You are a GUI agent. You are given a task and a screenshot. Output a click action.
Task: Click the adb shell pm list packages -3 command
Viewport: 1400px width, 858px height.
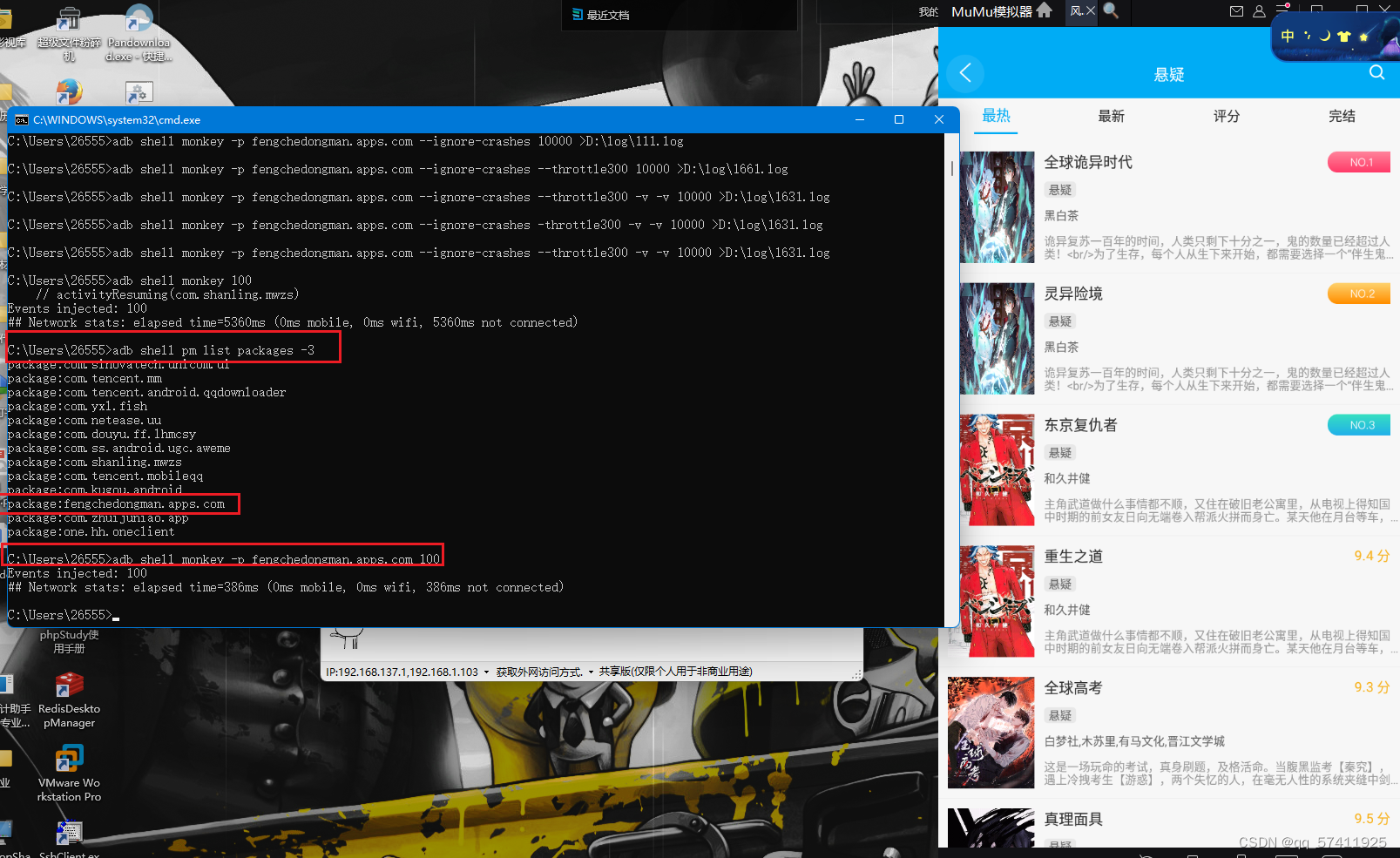213,350
